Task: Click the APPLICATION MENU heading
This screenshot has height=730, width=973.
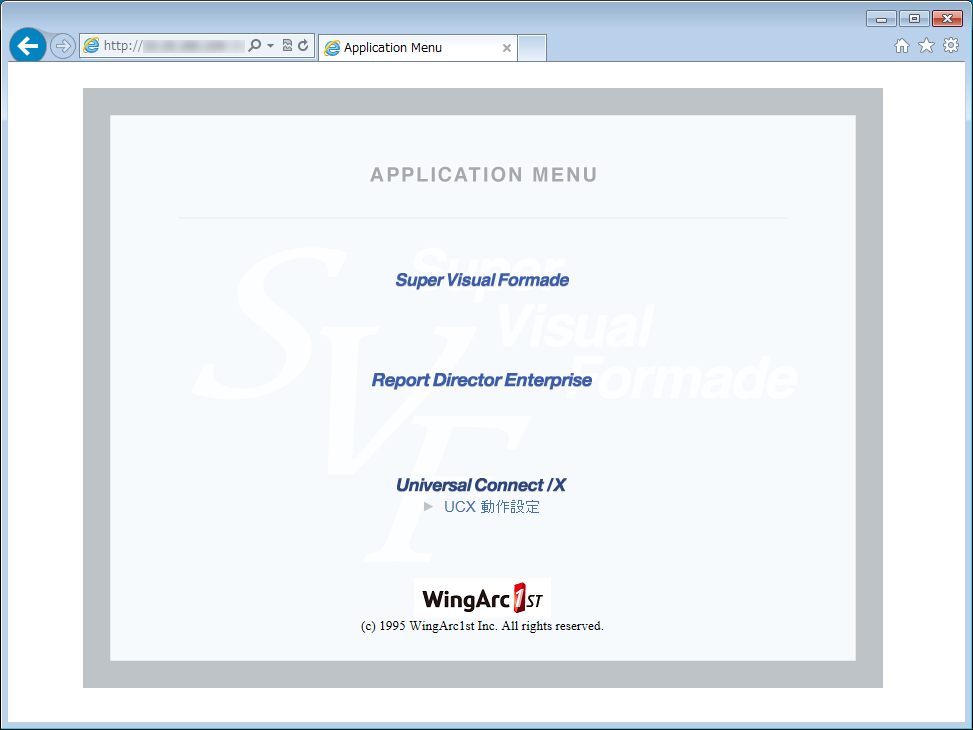Action: tap(483, 175)
